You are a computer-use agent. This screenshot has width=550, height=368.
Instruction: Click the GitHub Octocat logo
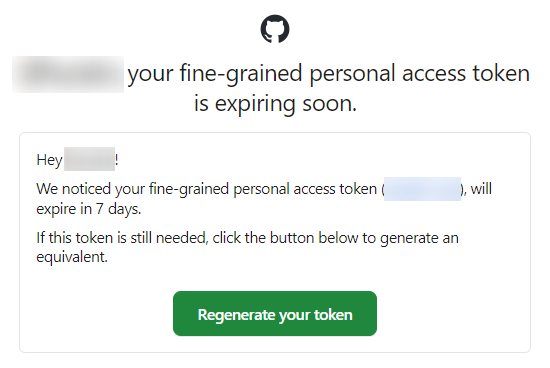[x=275, y=29]
